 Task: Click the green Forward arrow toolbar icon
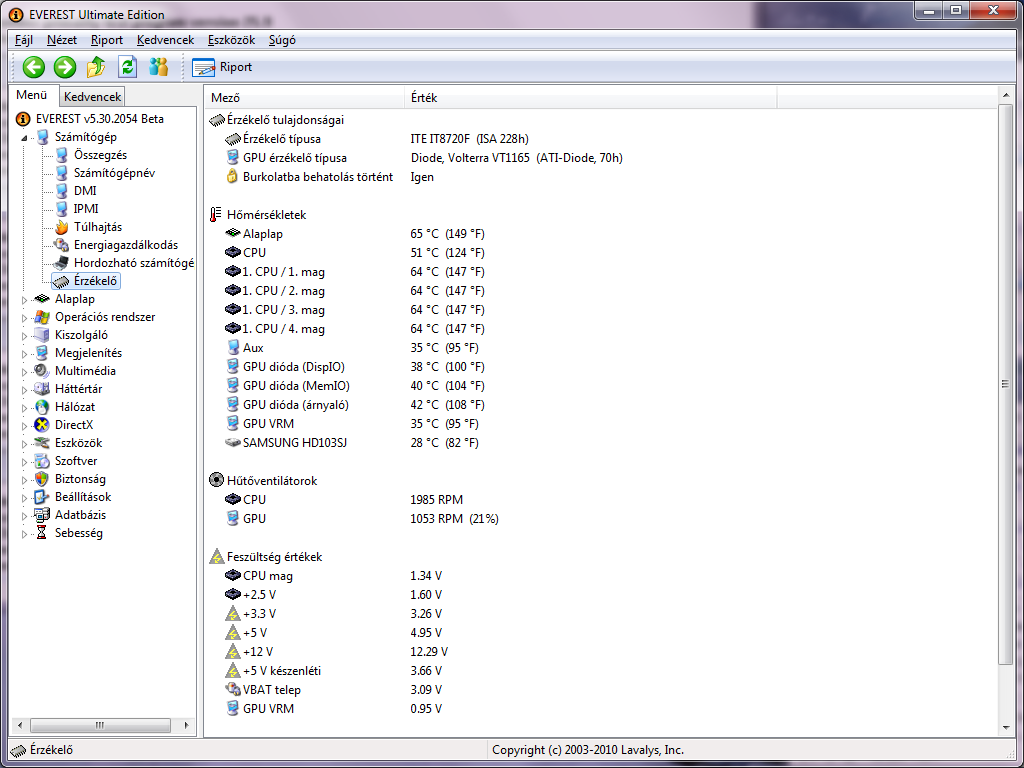(65, 67)
